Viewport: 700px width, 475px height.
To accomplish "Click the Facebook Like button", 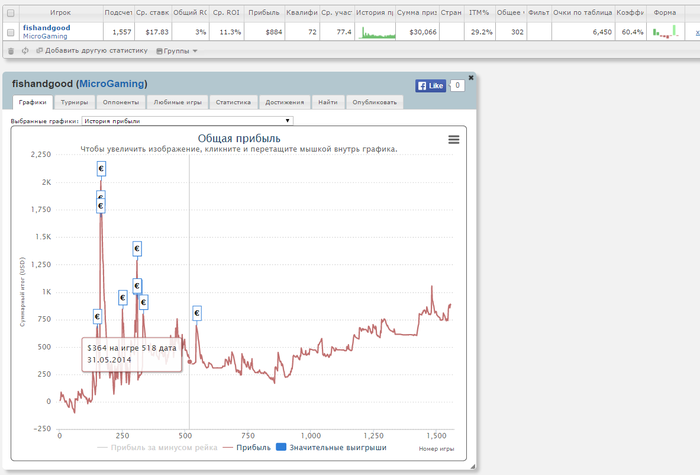I will tap(430, 86).
